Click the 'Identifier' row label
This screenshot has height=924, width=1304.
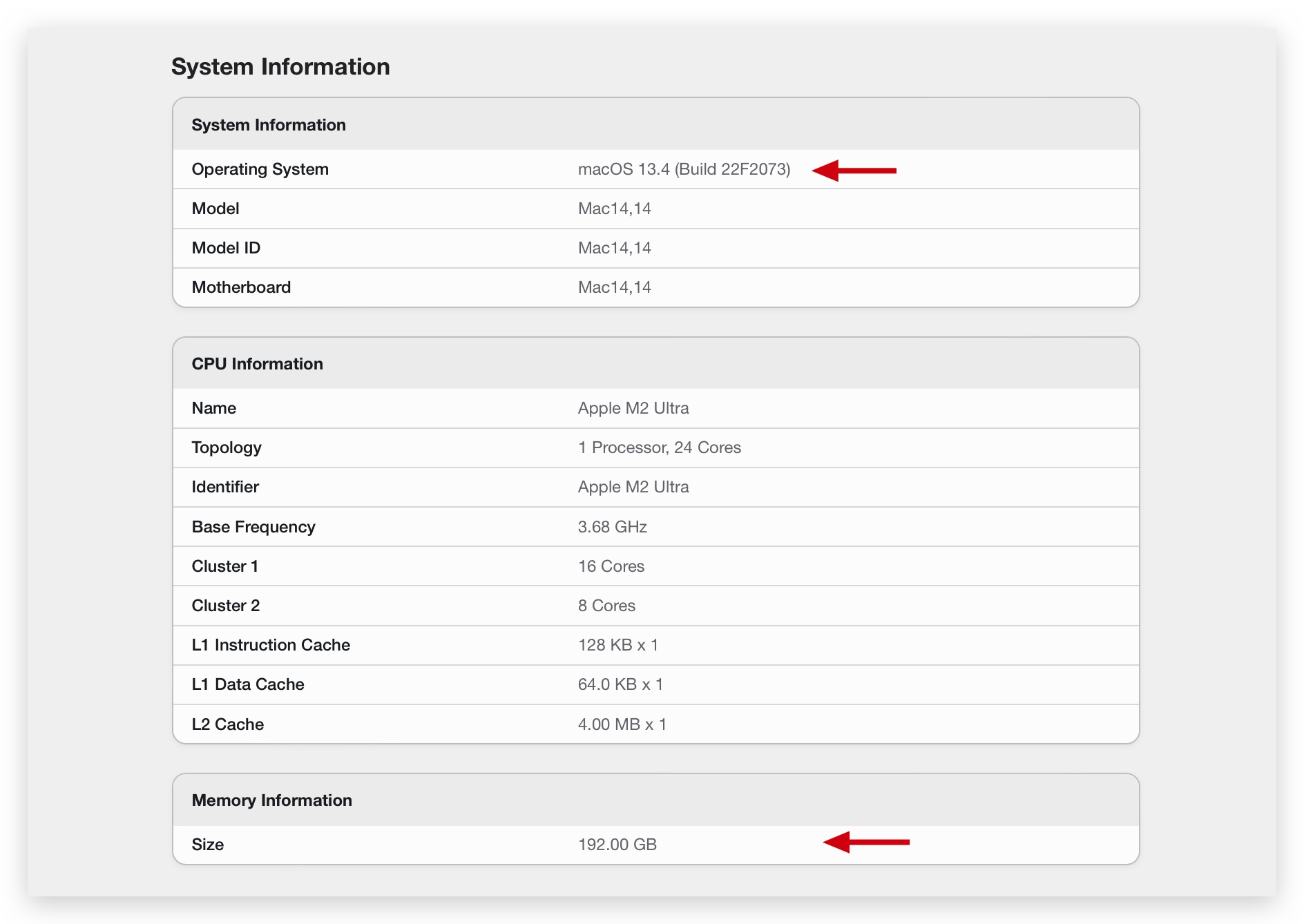[x=225, y=487]
